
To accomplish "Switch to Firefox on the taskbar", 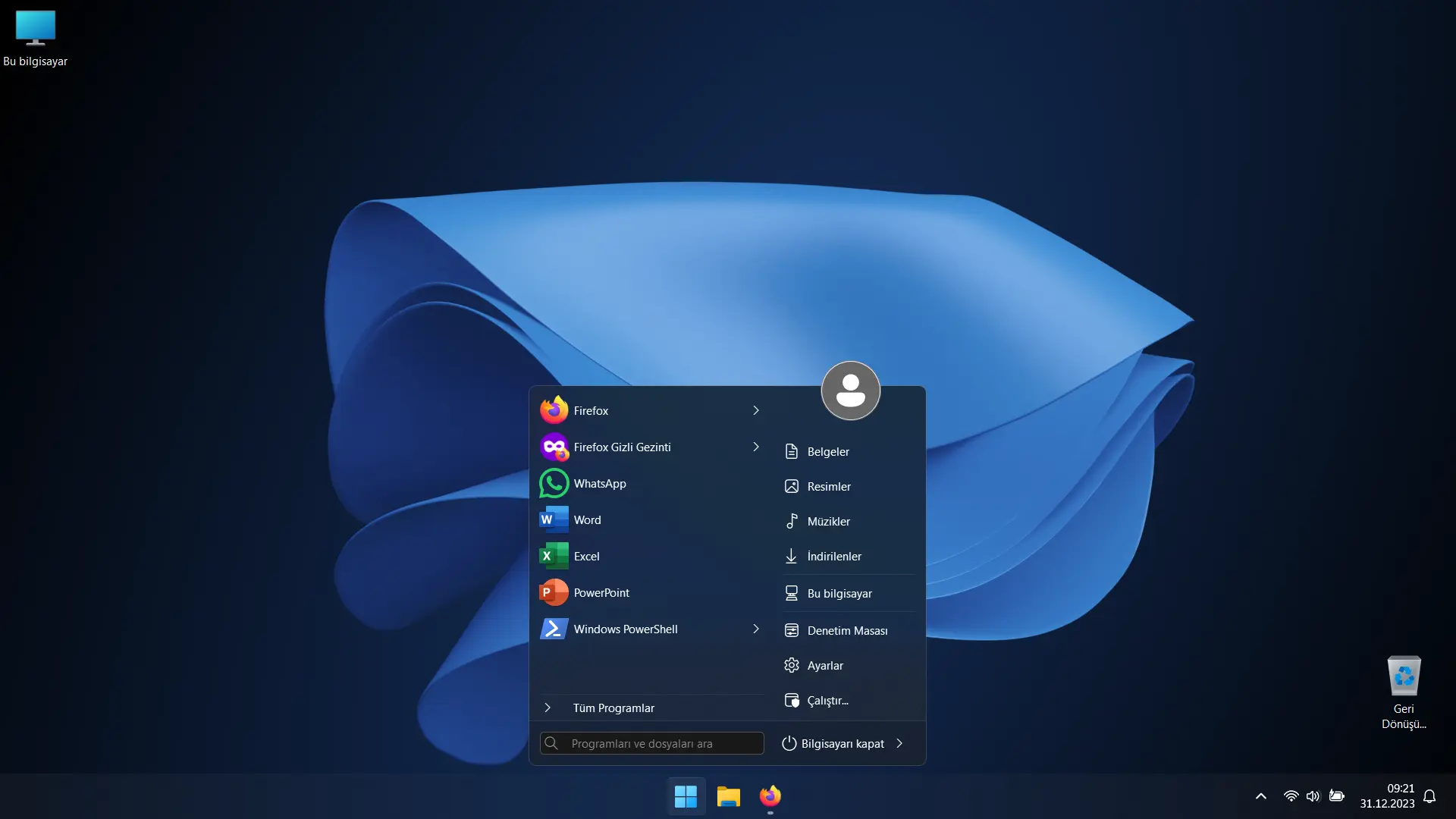I will 770,796.
